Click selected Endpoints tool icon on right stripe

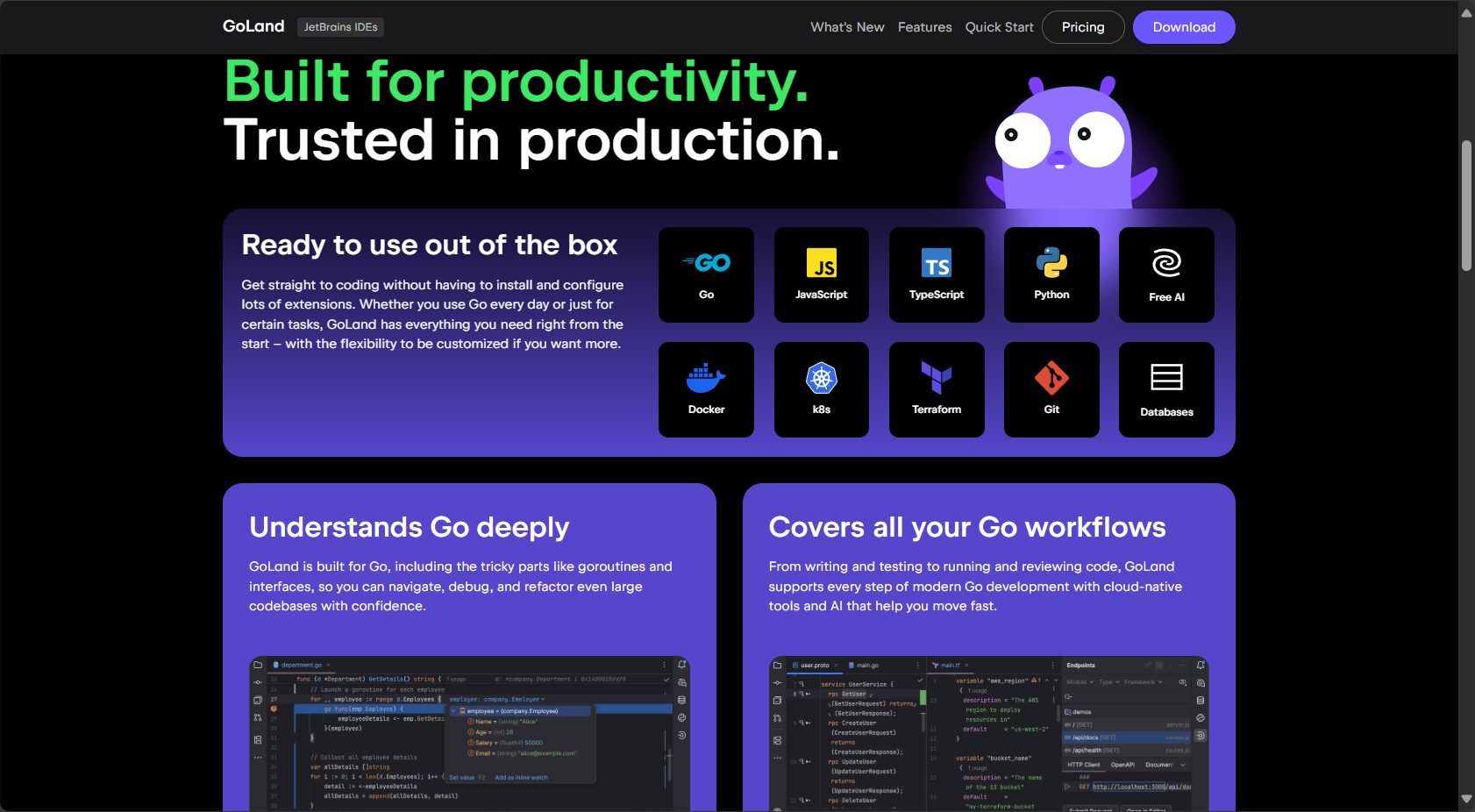pos(1201,735)
